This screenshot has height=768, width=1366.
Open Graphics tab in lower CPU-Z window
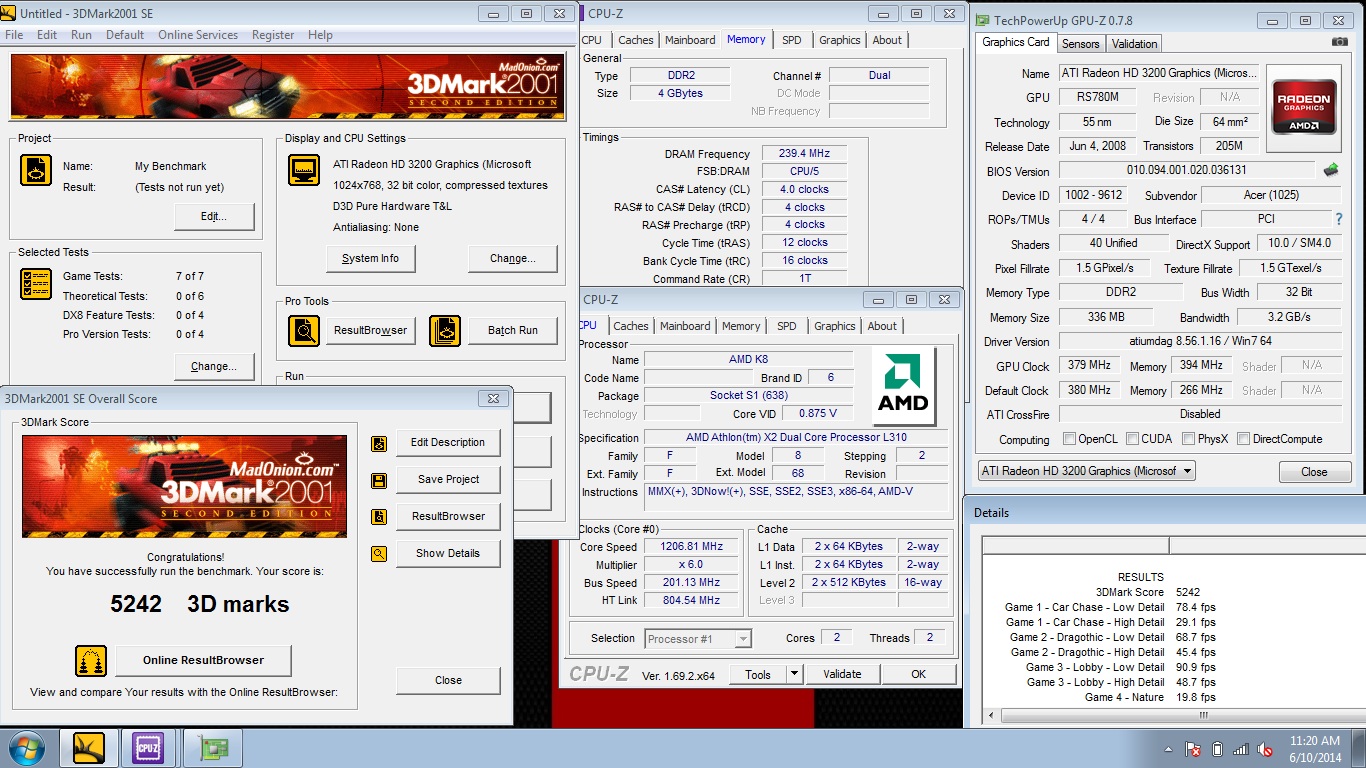pos(834,326)
